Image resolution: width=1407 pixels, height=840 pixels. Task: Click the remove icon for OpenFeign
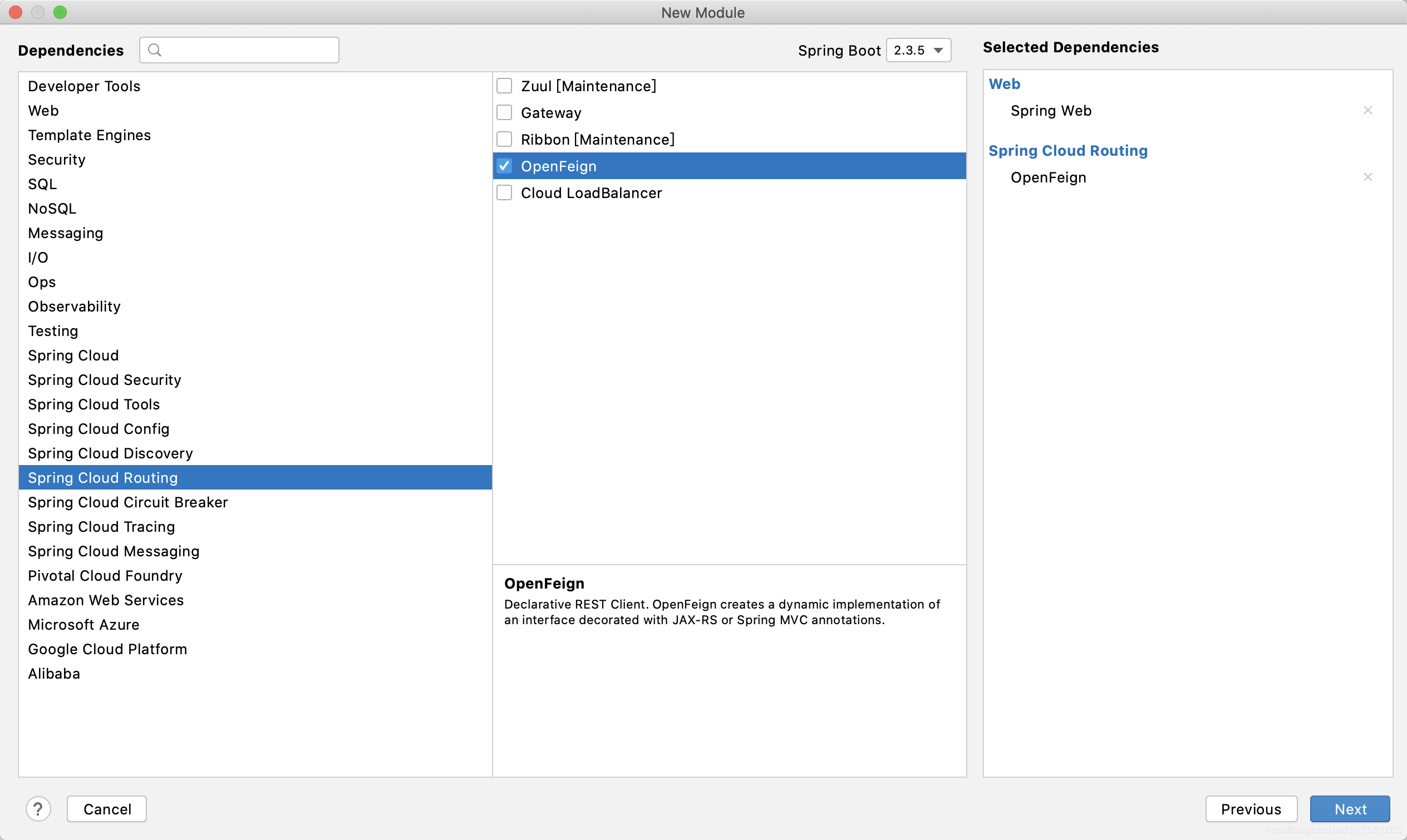pos(1368,177)
